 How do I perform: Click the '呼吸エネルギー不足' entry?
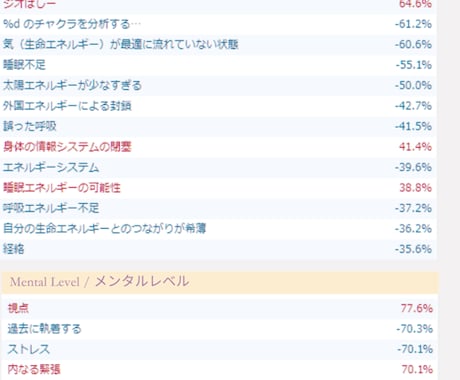point(51,208)
